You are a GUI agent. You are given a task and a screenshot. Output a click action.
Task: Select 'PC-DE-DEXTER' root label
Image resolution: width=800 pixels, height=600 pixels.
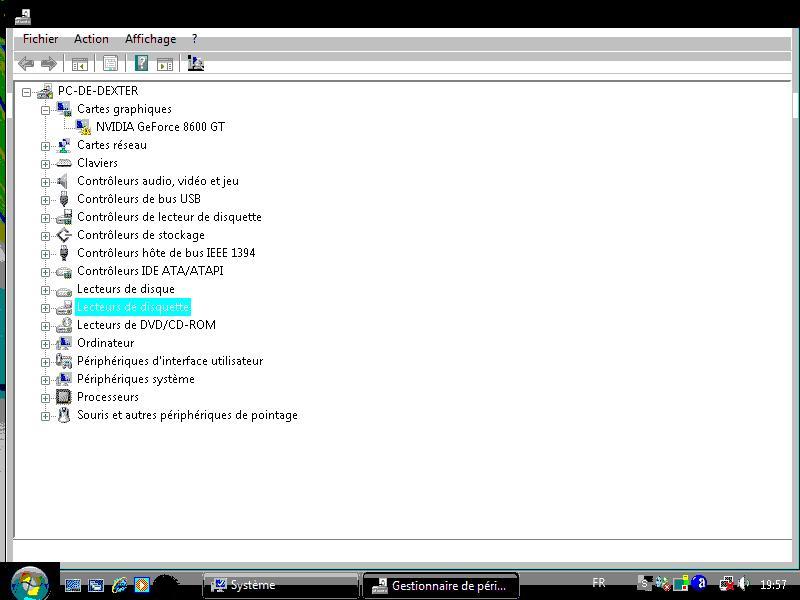click(98, 91)
